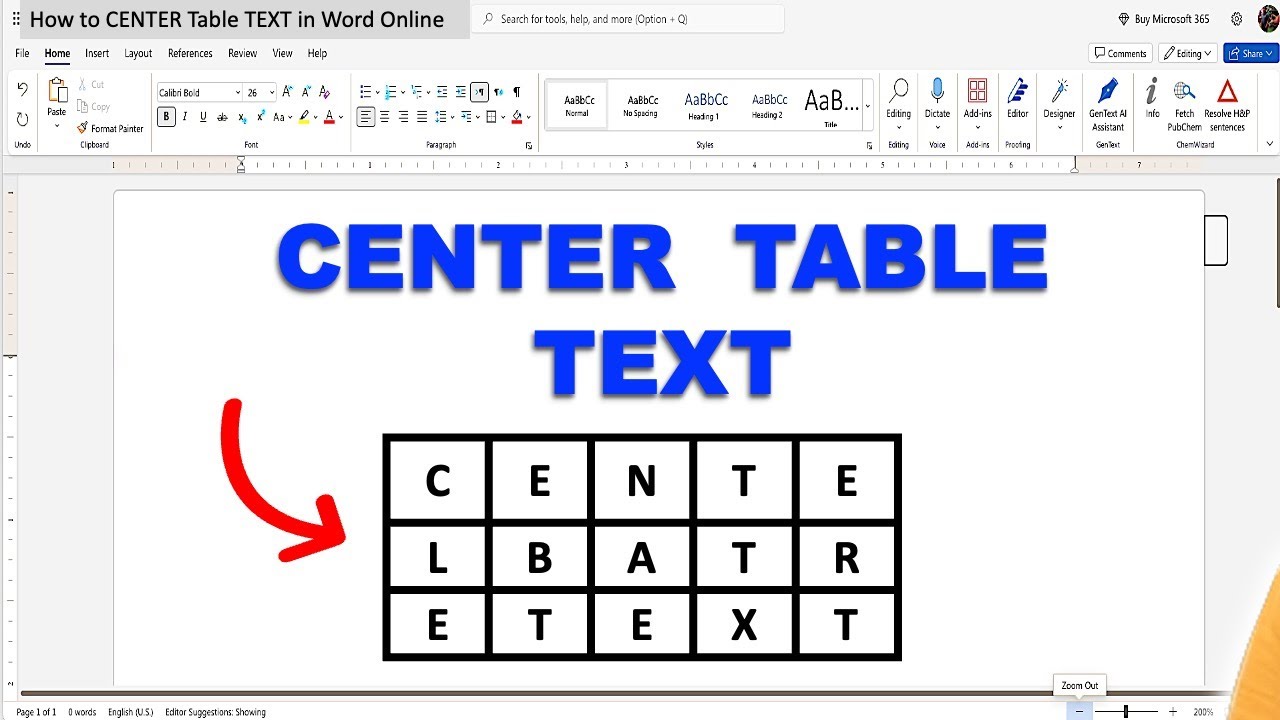Open Dictate microphone tool
This screenshot has width=1280, height=720.
[937, 104]
